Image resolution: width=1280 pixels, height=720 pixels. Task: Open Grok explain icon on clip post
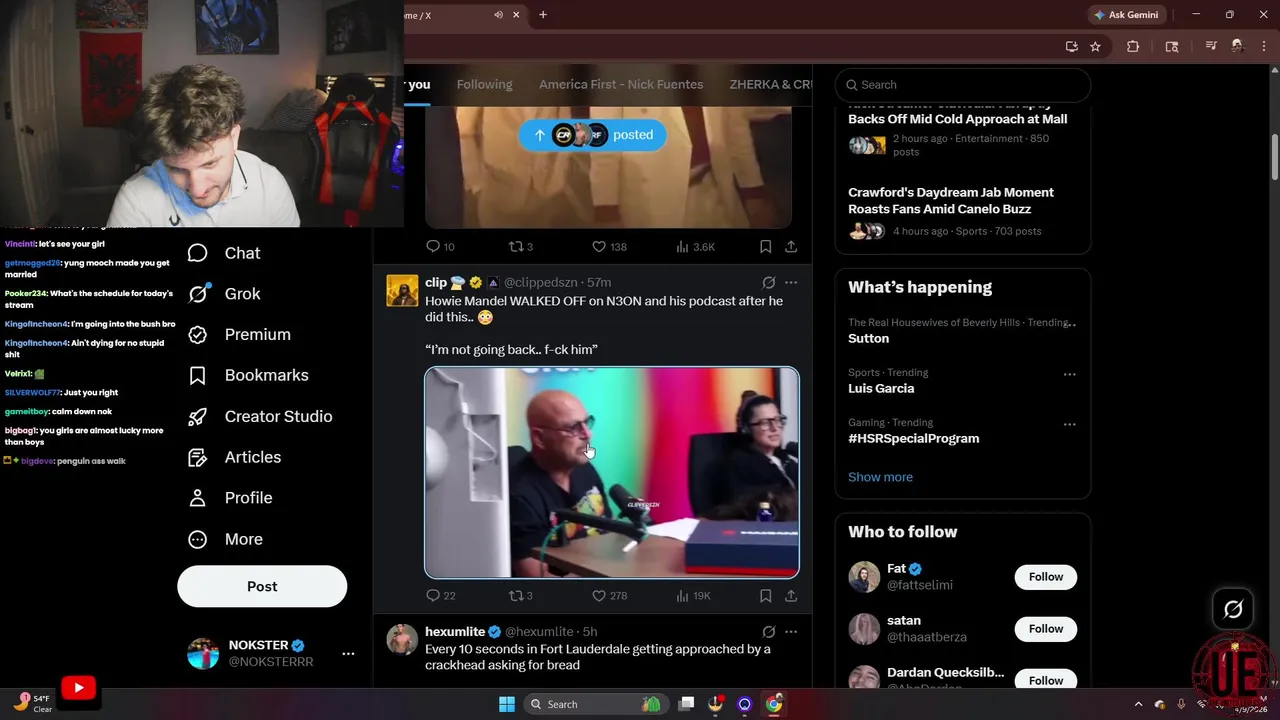[768, 282]
